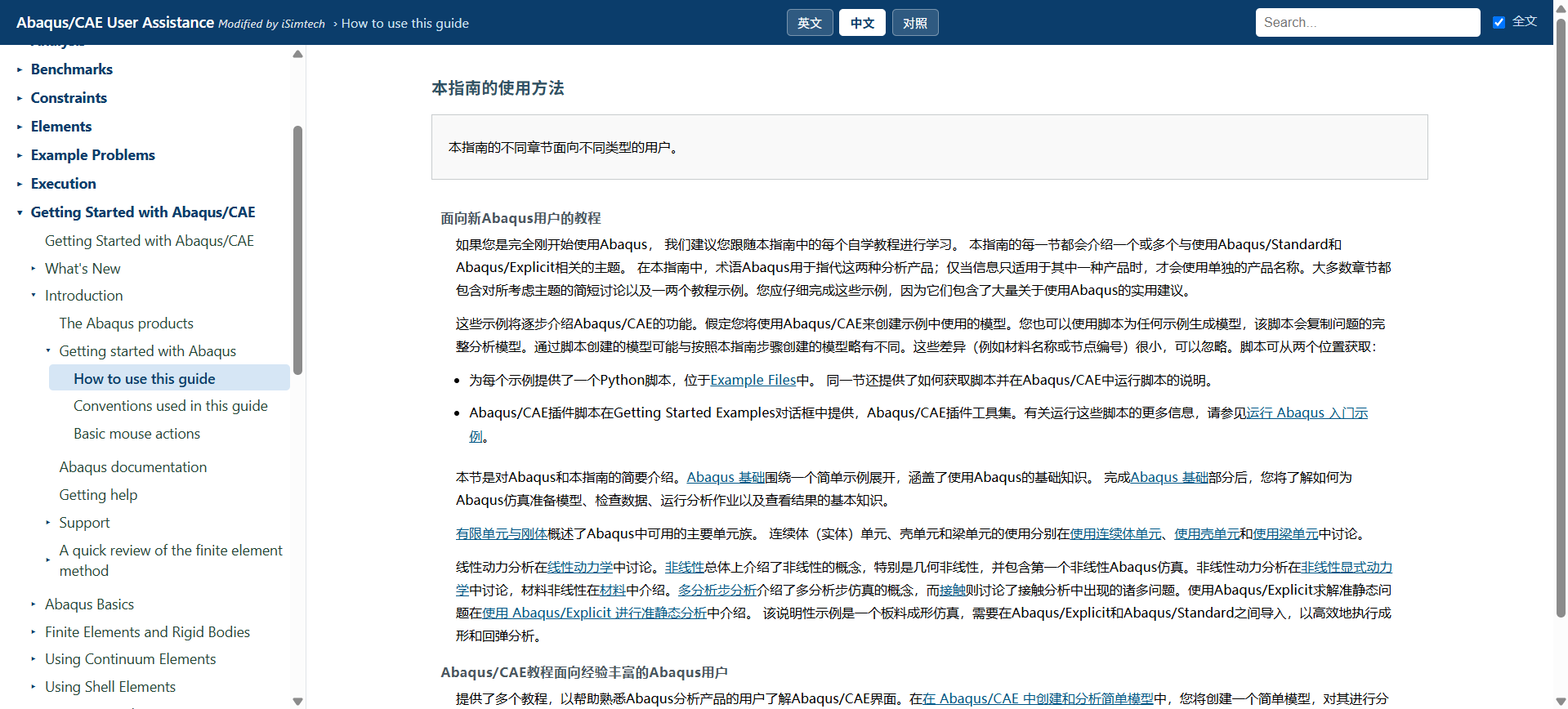The image size is (1568, 709).
Task: Expand the Support arrow icon
Action: 48,523
